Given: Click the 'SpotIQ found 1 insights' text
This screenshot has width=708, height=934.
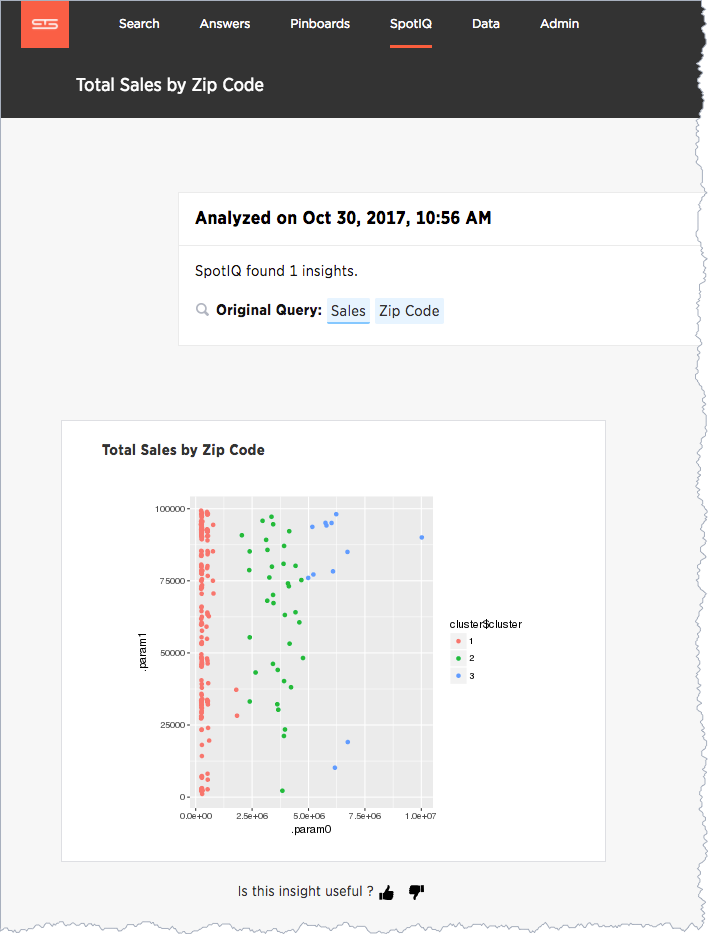Looking at the screenshot, I should tap(276, 271).
